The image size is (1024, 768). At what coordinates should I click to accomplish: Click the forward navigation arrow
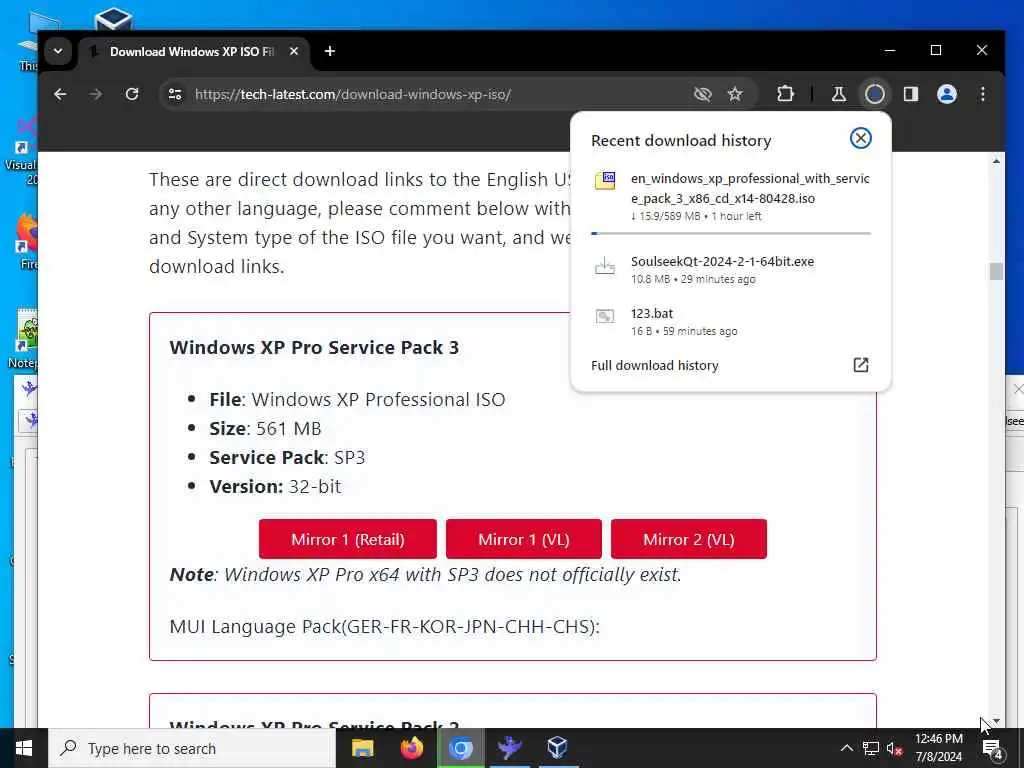click(x=96, y=94)
